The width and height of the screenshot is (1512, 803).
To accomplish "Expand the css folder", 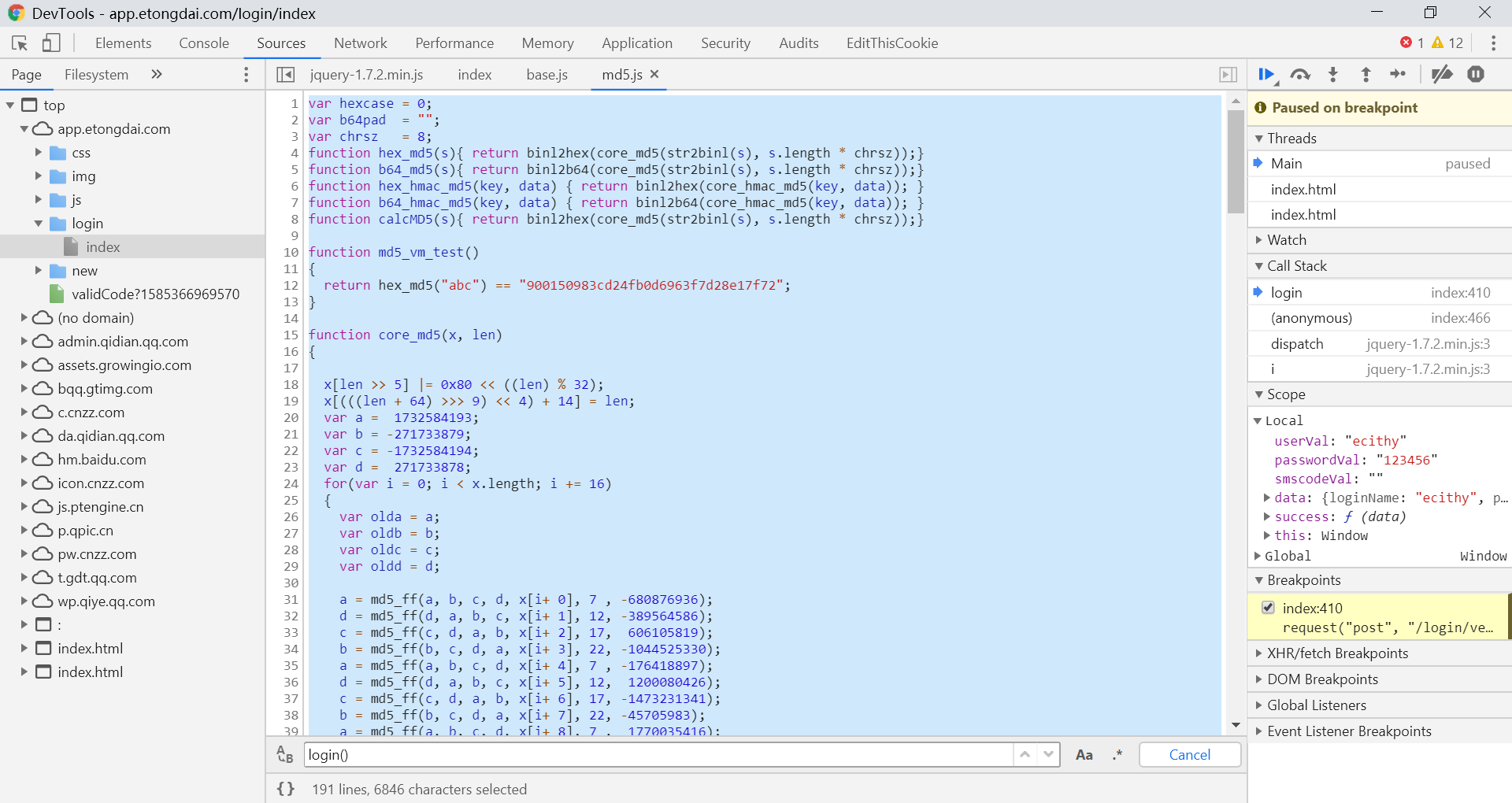I will pos(39,152).
